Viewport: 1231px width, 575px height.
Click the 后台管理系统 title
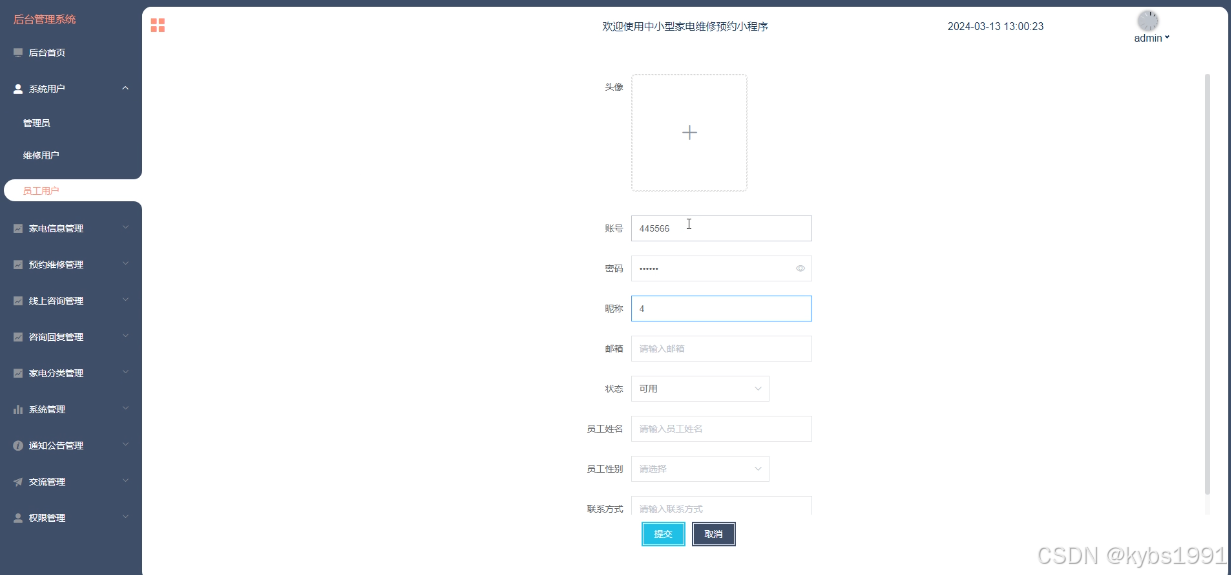tap(44, 19)
